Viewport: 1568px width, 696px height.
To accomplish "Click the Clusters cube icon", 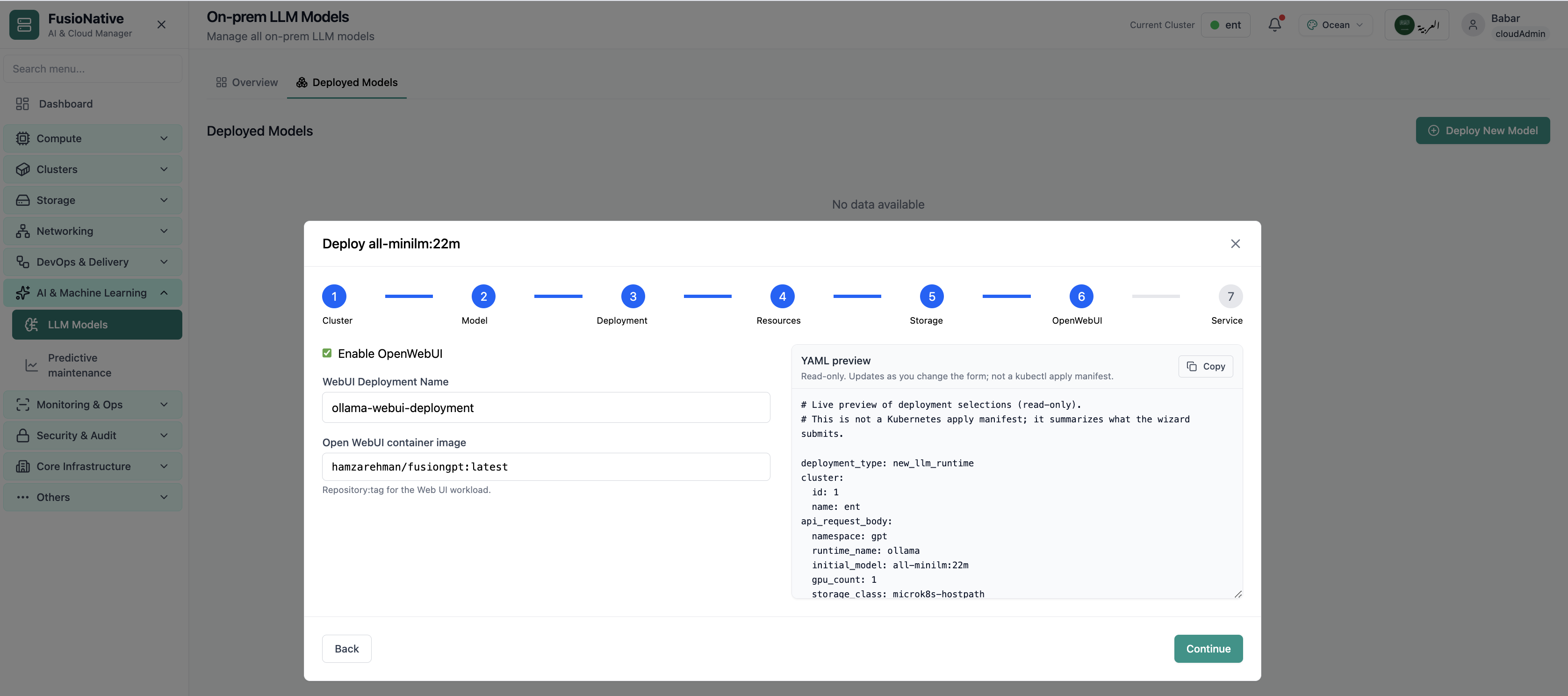I will 22,170.
